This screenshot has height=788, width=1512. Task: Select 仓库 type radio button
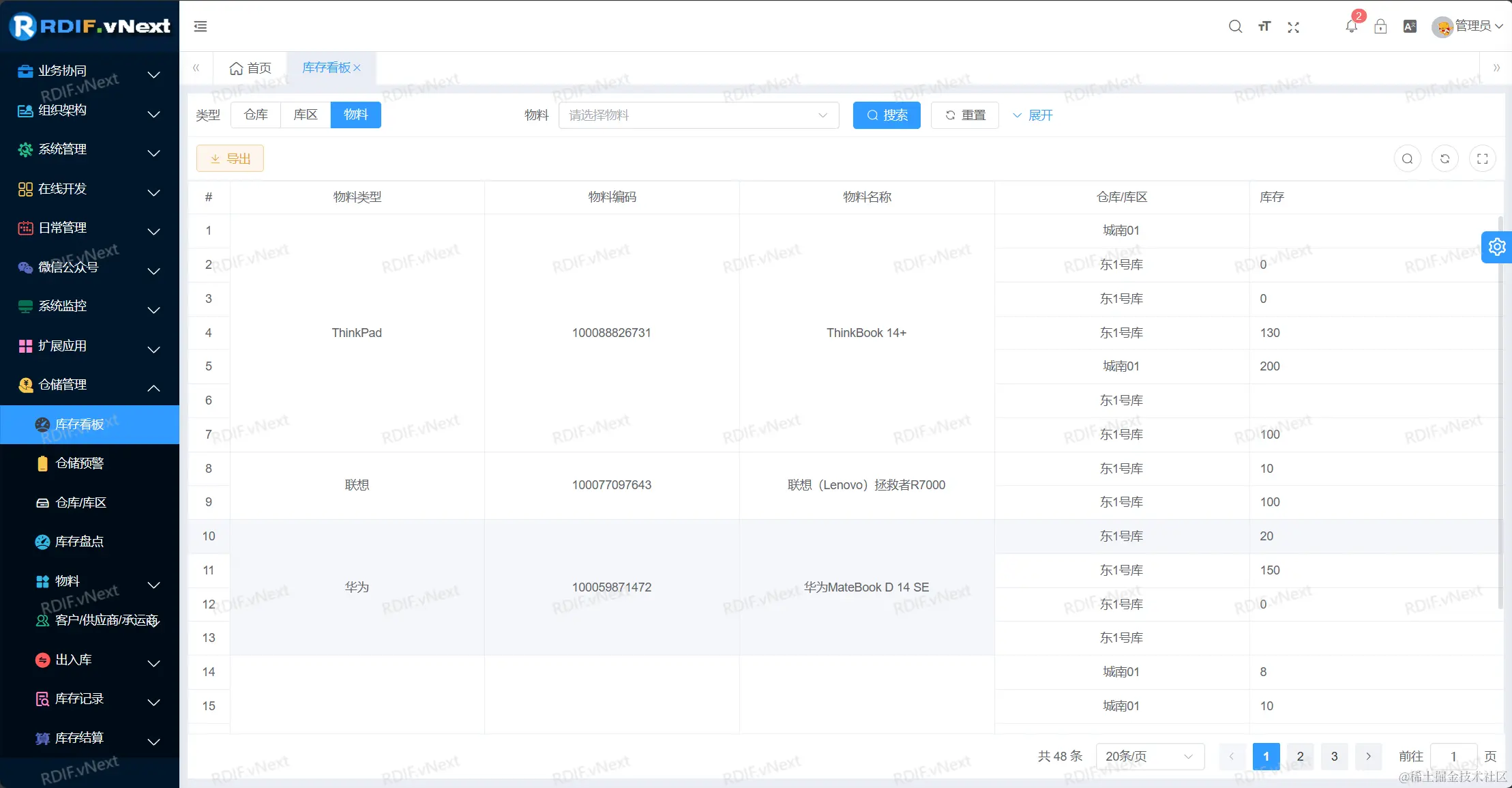click(x=256, y=115)
